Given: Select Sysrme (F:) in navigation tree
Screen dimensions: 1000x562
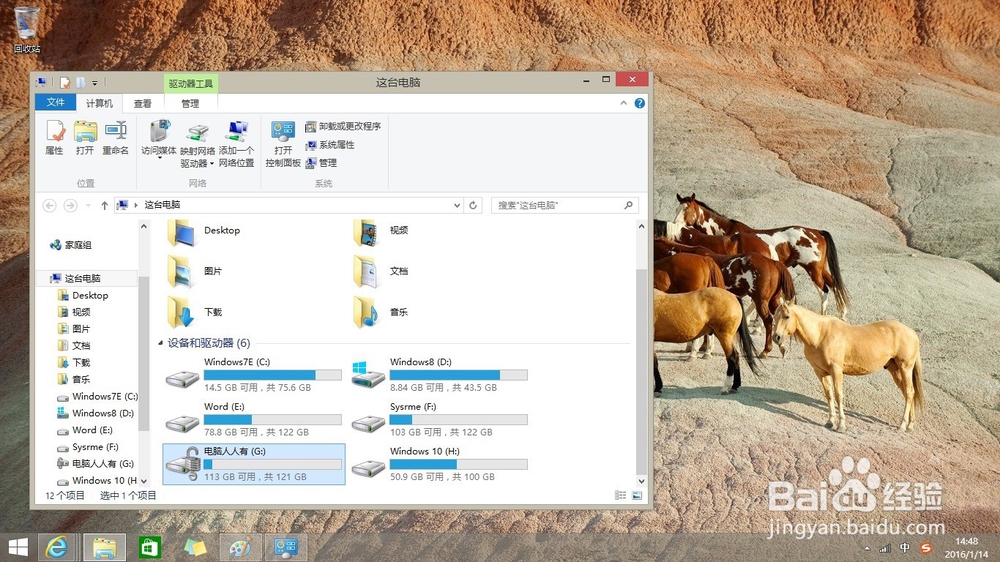Looking at the screenshot, I should [88, 447].
